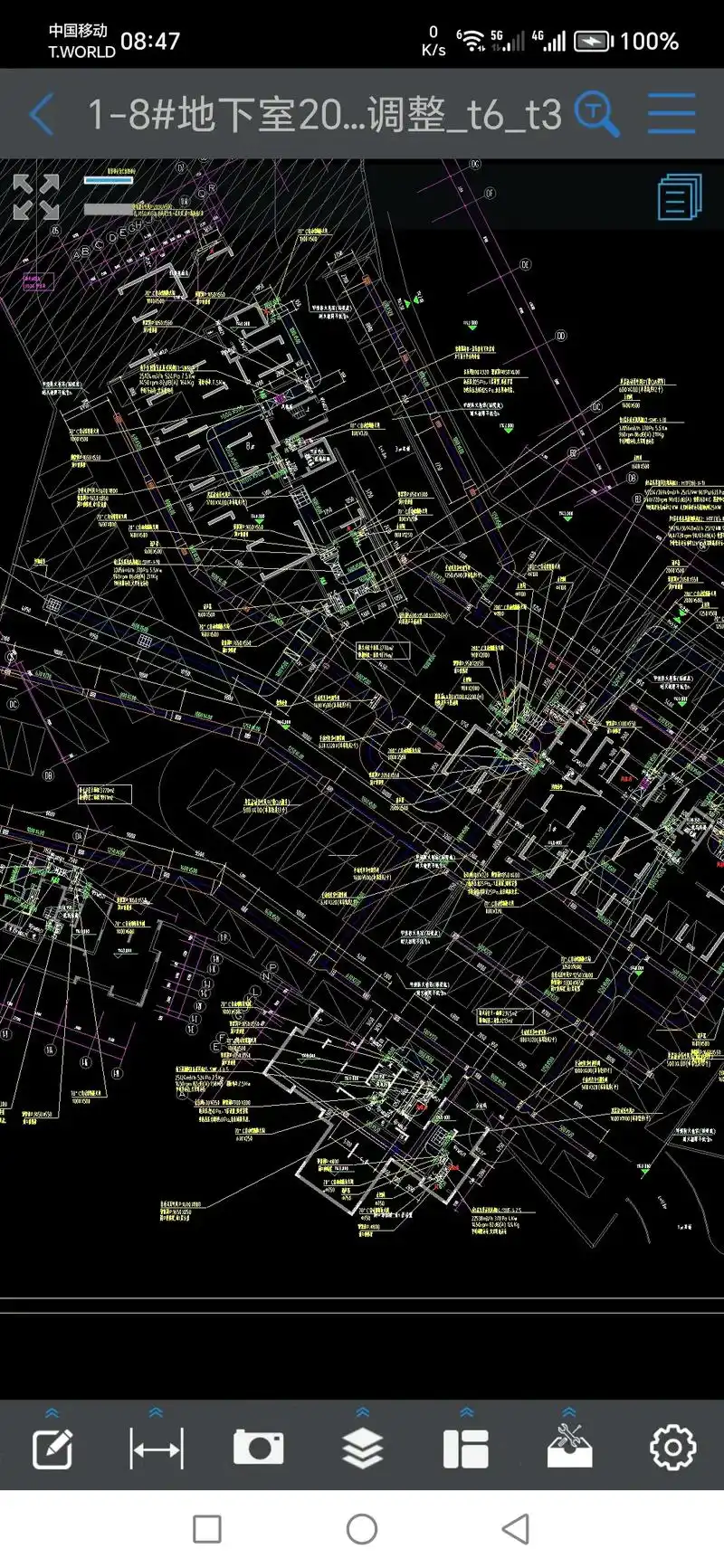Expand the chevron above the edit tool
Image resolution: width=724 pixels, height=1568 pixels.
coord(52,1413)
